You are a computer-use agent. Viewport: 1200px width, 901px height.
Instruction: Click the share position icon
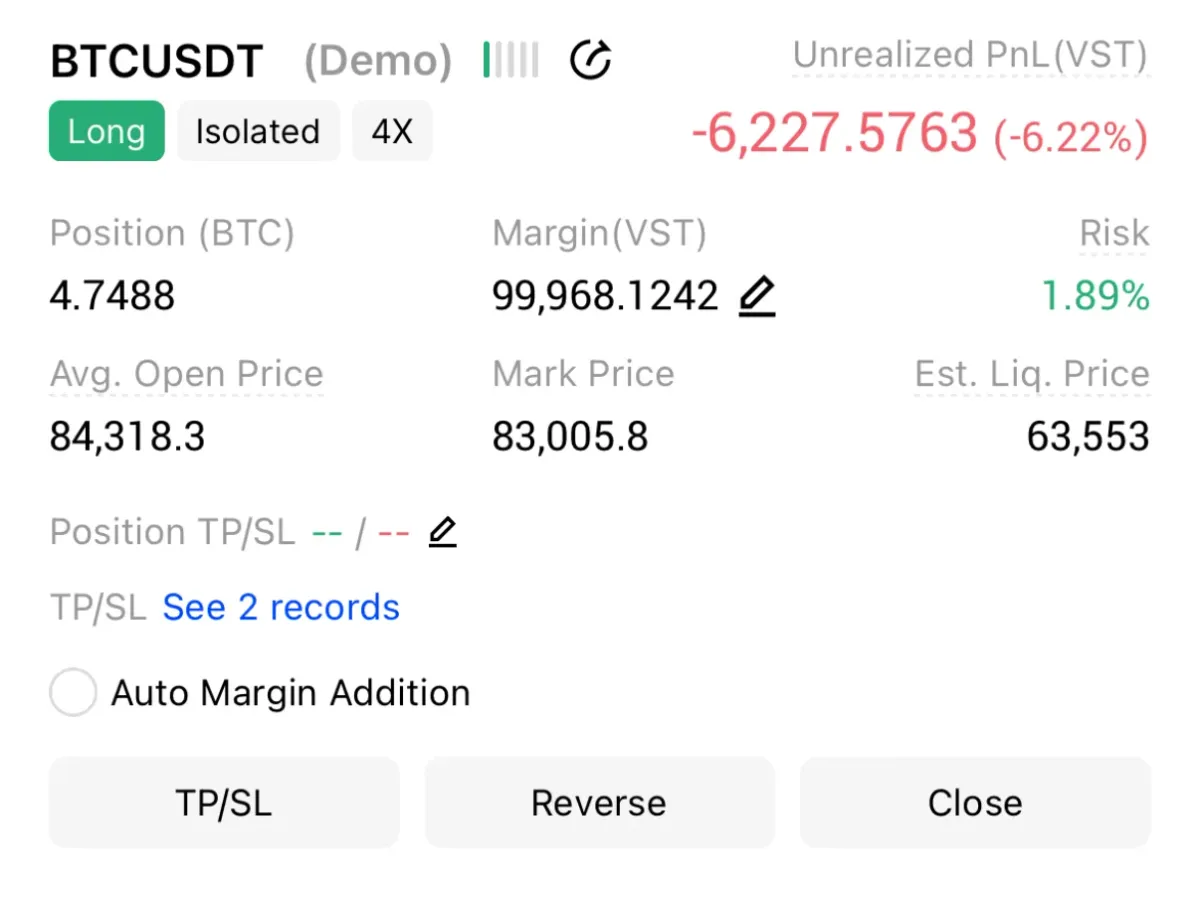[590, 60]
